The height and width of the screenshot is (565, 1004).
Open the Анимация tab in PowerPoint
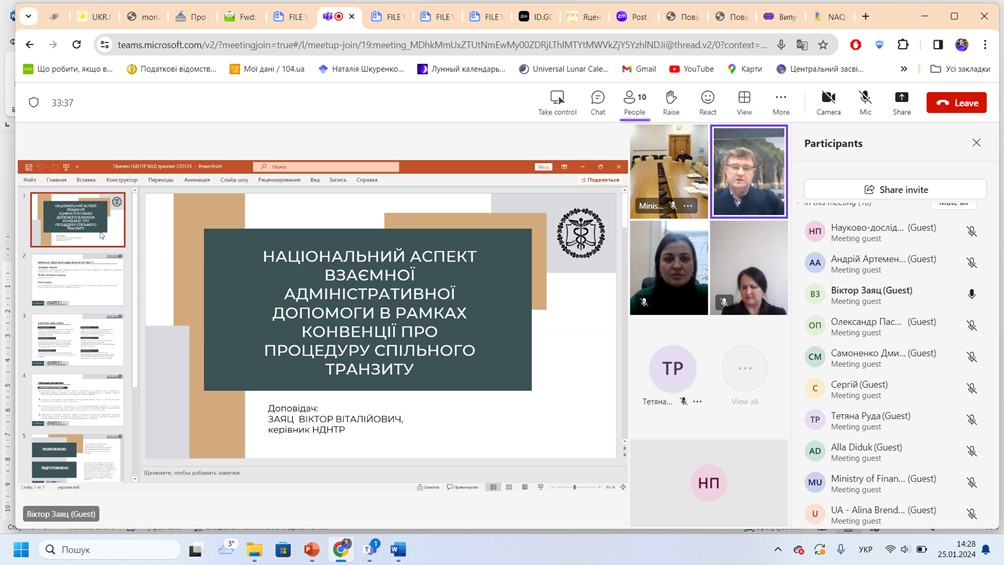coord(197,180)
